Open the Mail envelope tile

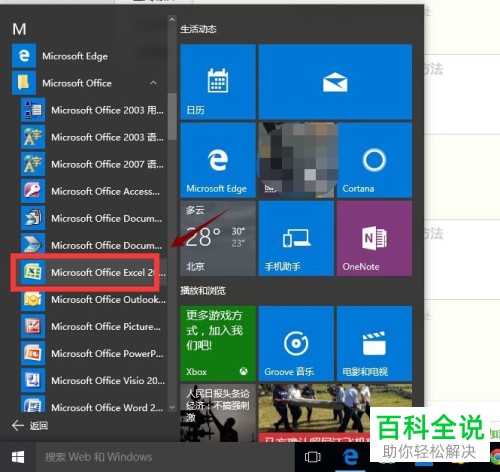pyautogui.click(x=335, y=82)
